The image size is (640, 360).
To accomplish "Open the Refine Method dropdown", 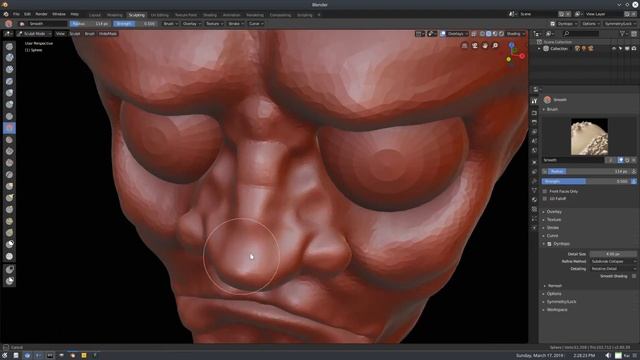I will coord(613,261).
